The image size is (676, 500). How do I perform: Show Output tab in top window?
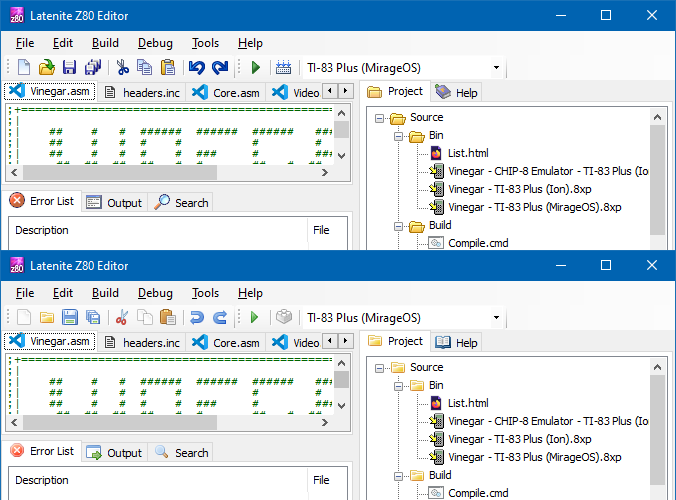pos(114,203)
